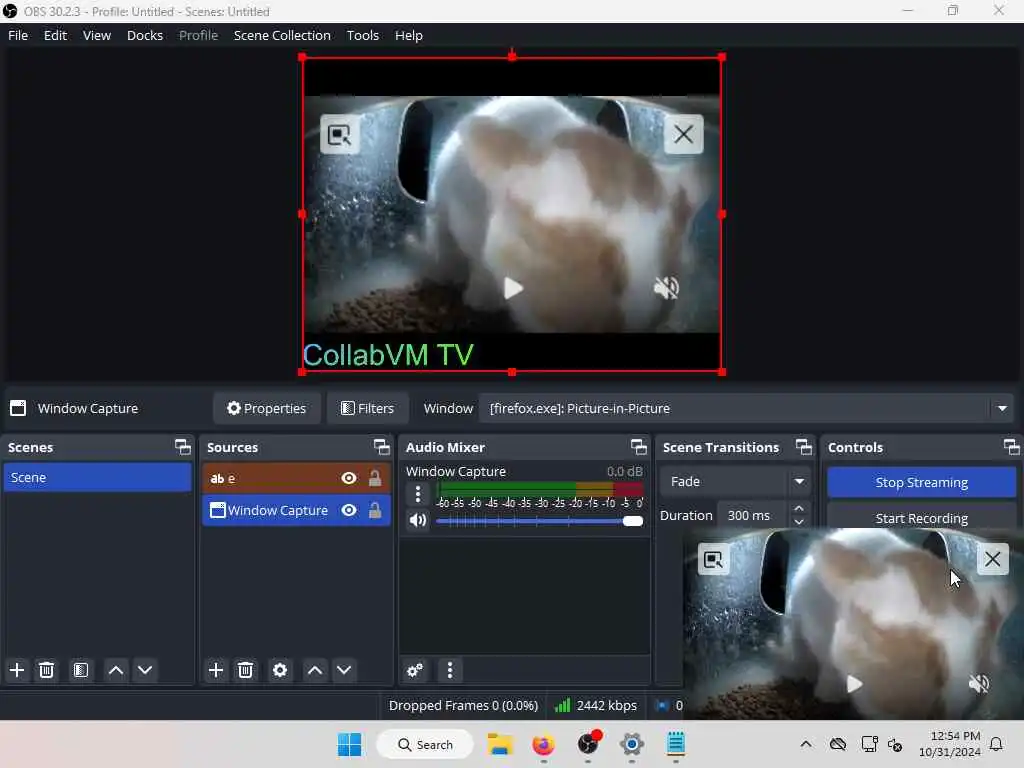Float the Audio Mixer dock
The height and width of the screenshot is (768, 1024).
(x=639, y=447)
